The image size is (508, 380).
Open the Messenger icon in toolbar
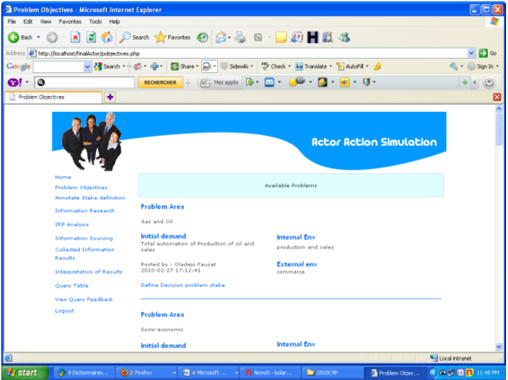point(344,37)
